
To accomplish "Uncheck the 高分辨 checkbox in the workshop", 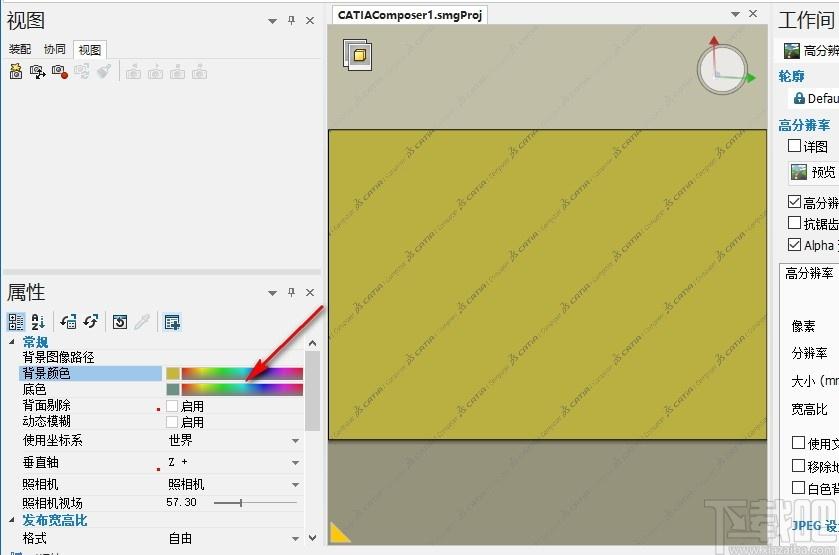I will (795, 202).
